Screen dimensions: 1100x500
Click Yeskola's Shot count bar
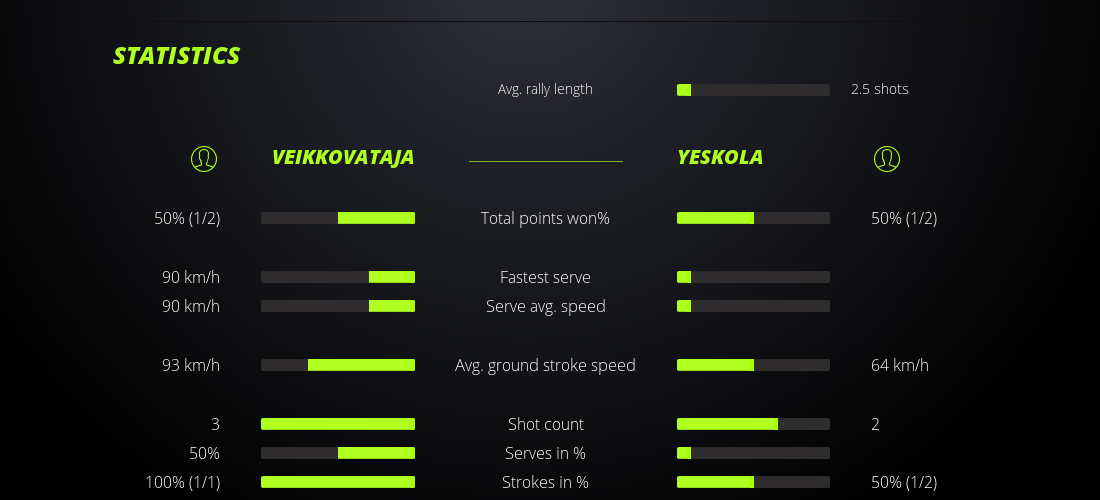tap(753, 424)
